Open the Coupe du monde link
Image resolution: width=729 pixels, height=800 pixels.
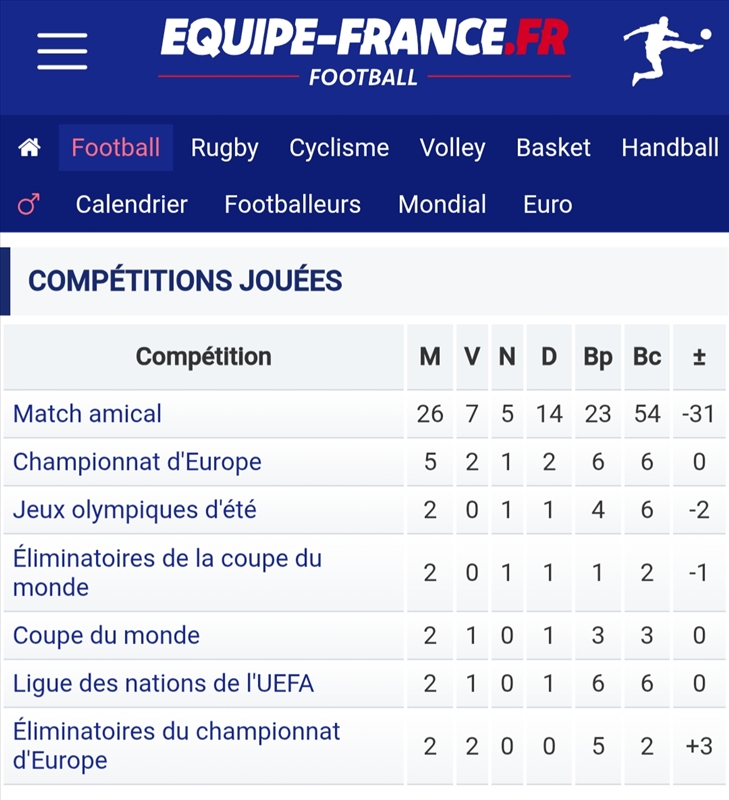106,635
